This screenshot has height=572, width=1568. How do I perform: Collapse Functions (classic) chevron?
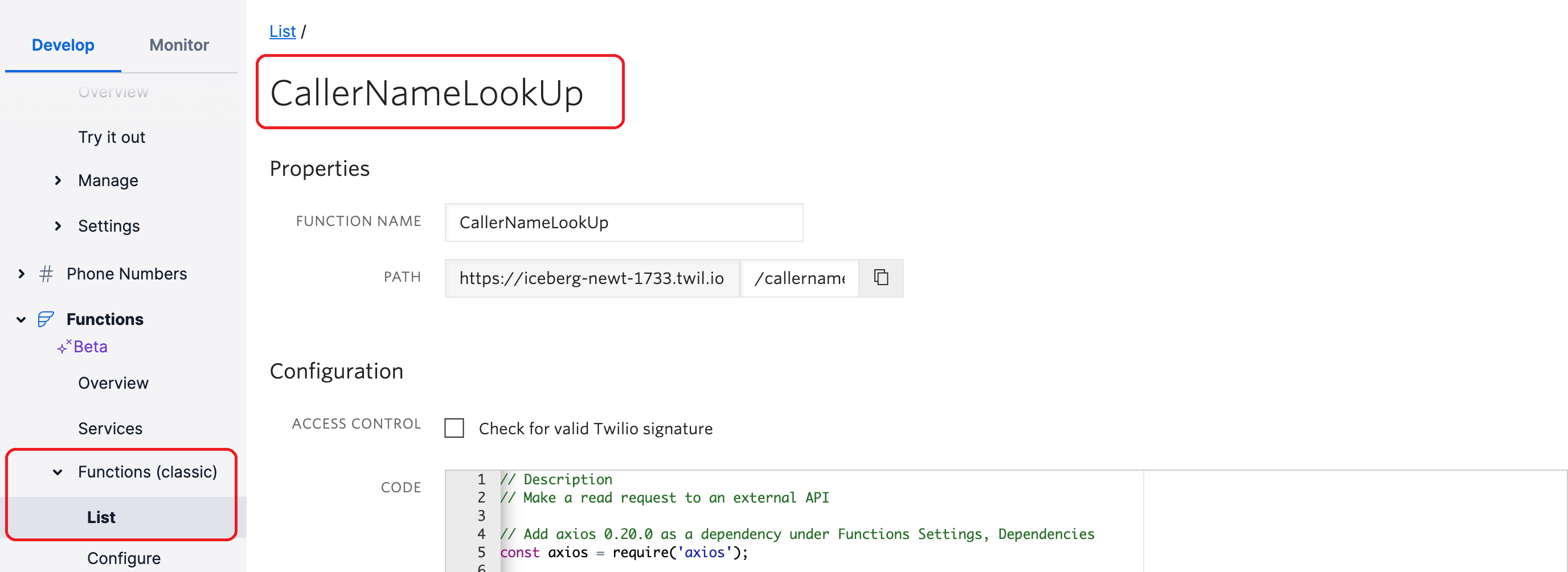pos(58,472)
